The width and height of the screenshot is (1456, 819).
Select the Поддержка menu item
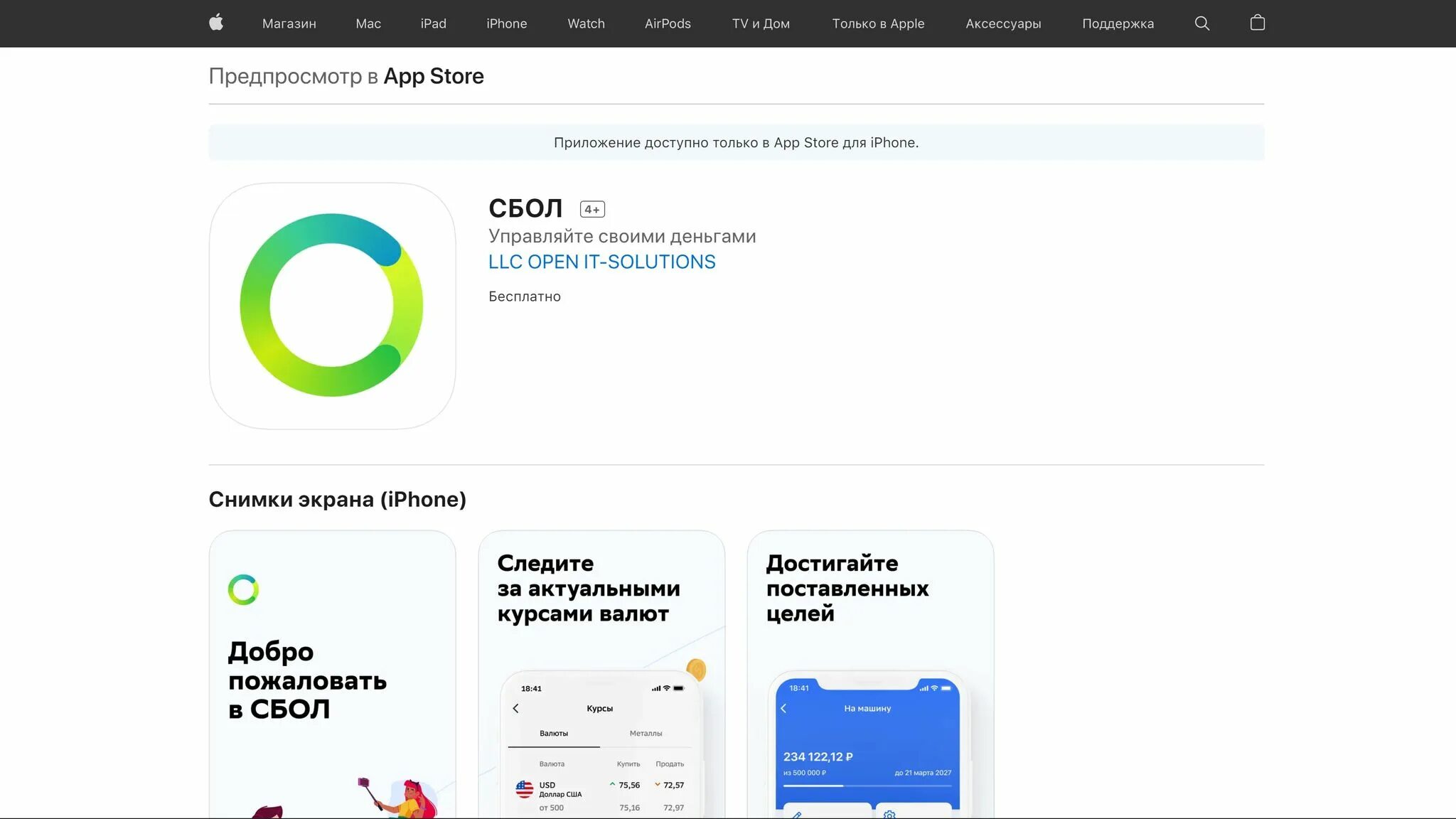click(1118, 23)
